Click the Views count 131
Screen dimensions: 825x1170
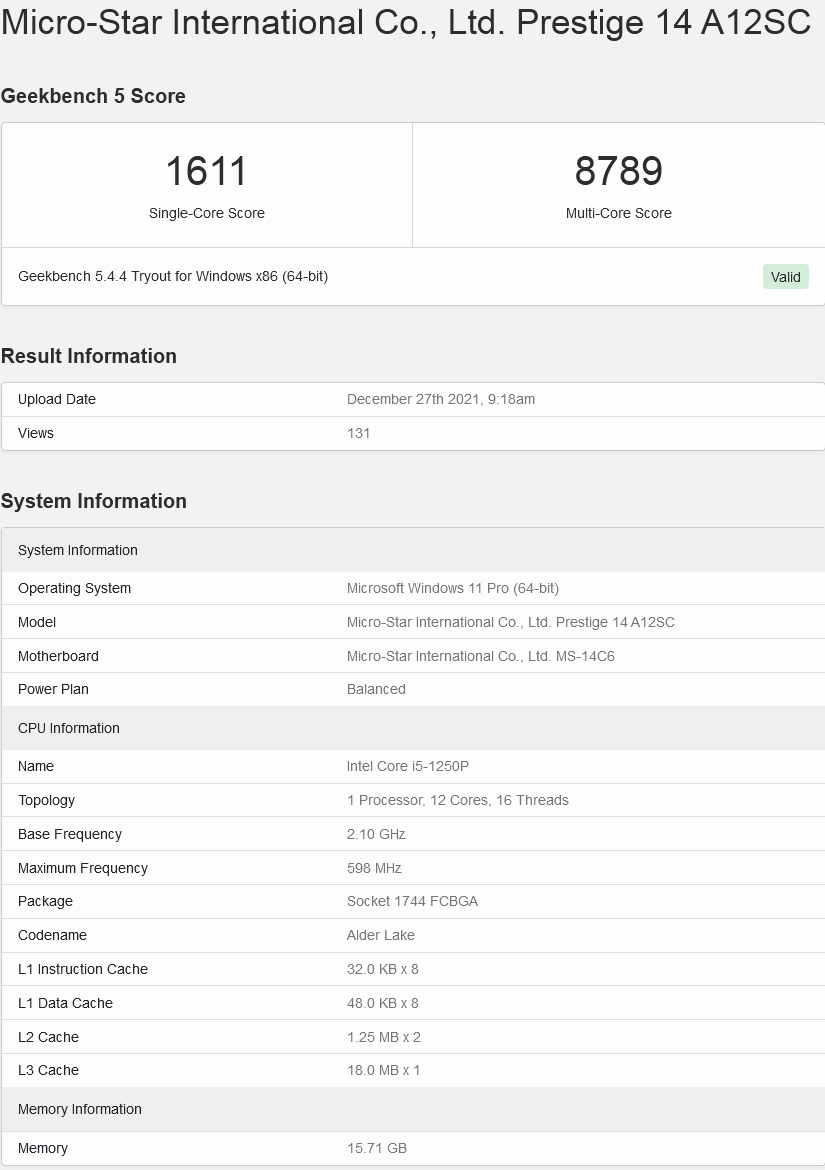(x=359, y=433)
